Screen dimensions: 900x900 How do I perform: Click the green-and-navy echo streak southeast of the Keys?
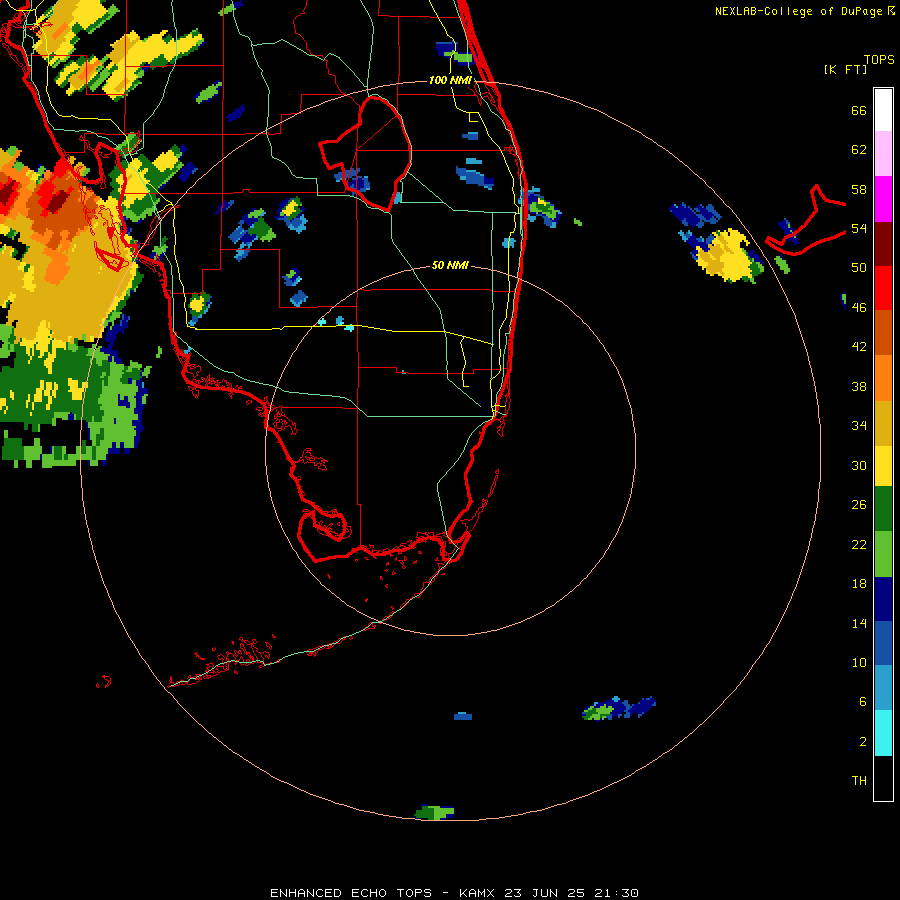tap(619, 708)
